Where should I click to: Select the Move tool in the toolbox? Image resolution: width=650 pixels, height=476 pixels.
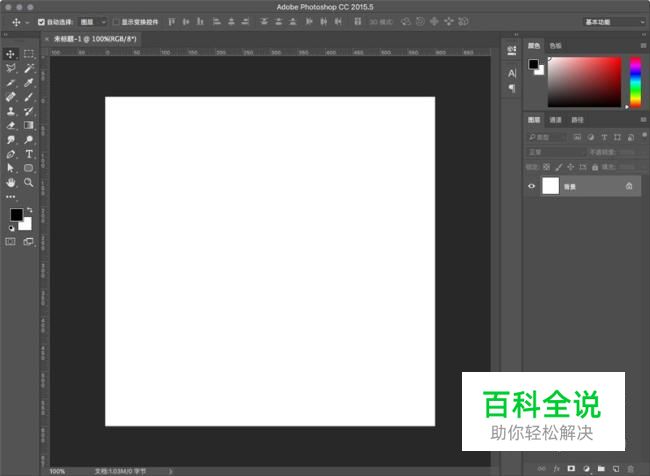click(11, 54)
